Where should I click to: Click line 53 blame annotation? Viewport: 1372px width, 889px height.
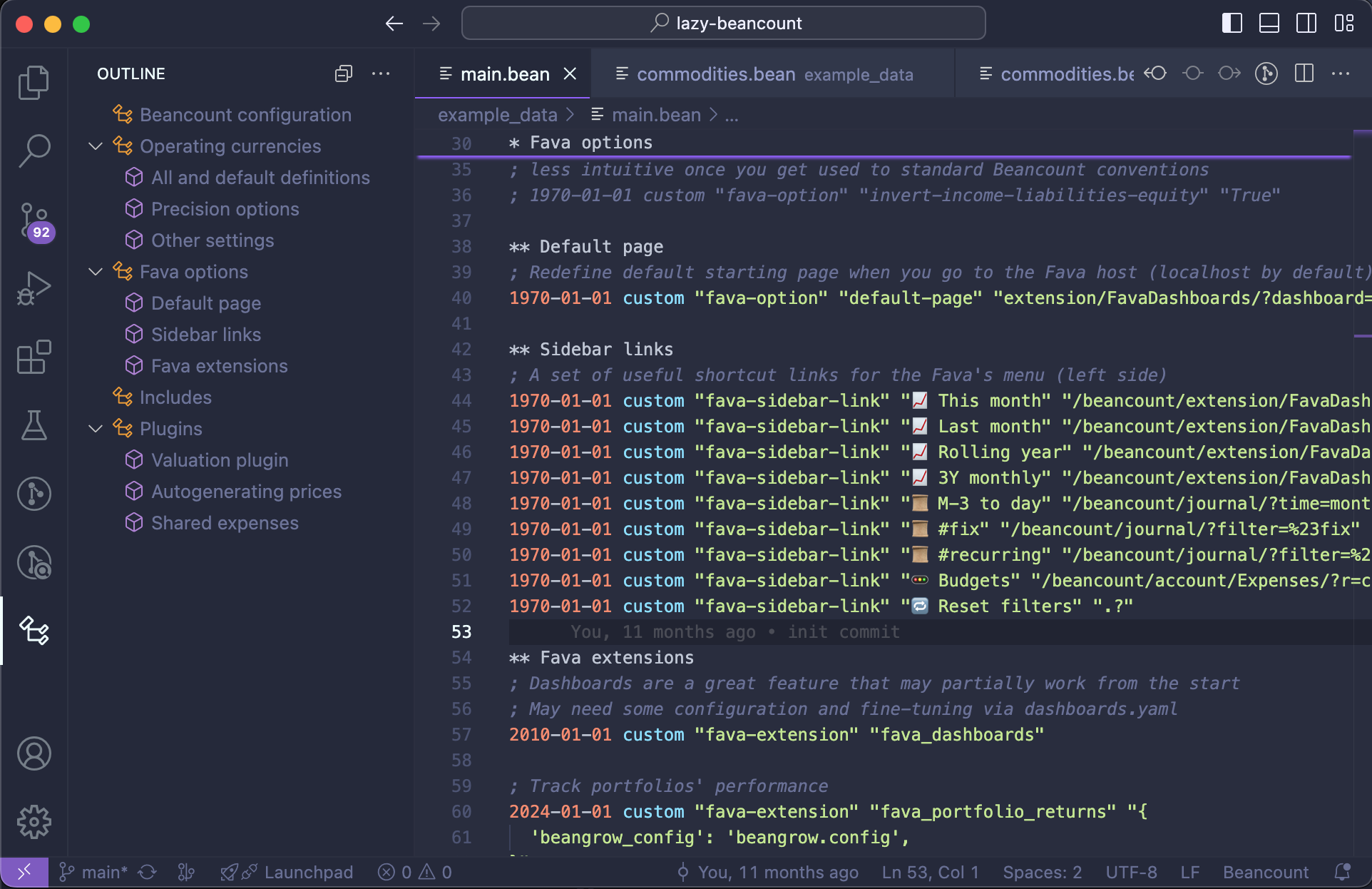click(734, 632)
